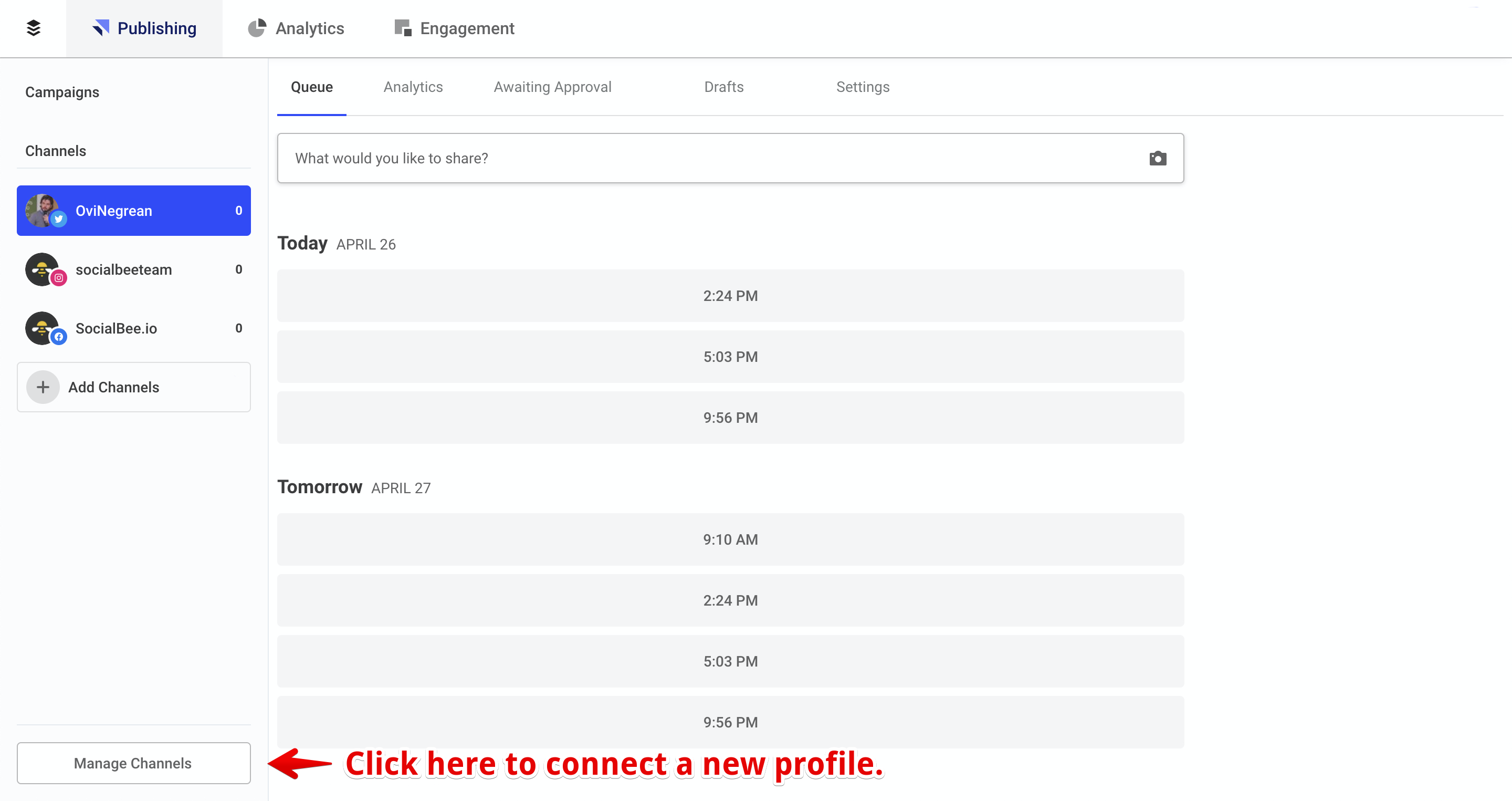Viewport: 1512px width, 801px height.
Task: Click the 'Today' heading
Action: [x=302, y=243]
